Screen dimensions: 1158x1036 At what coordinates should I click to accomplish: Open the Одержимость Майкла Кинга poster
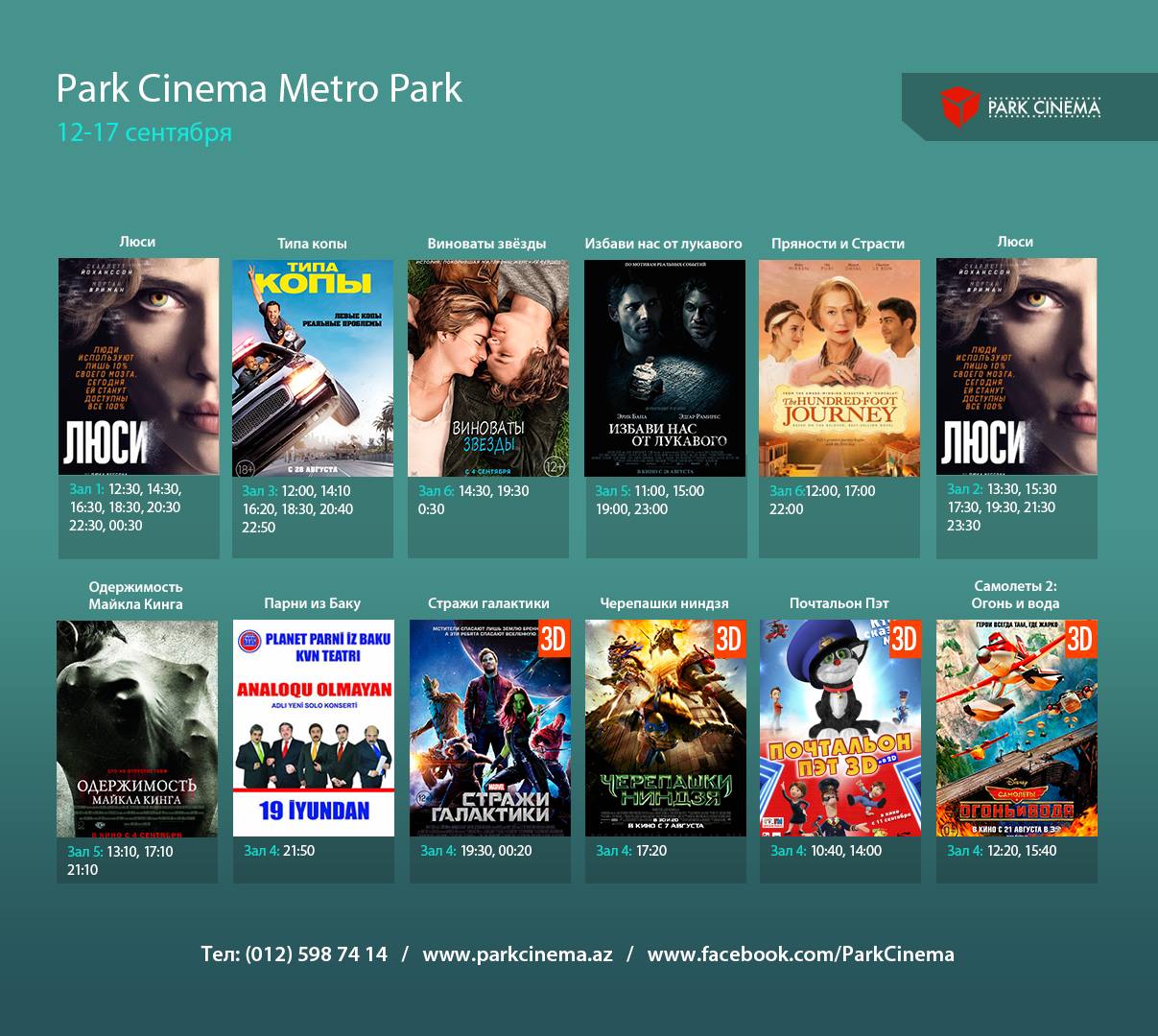tap(137, 729)
